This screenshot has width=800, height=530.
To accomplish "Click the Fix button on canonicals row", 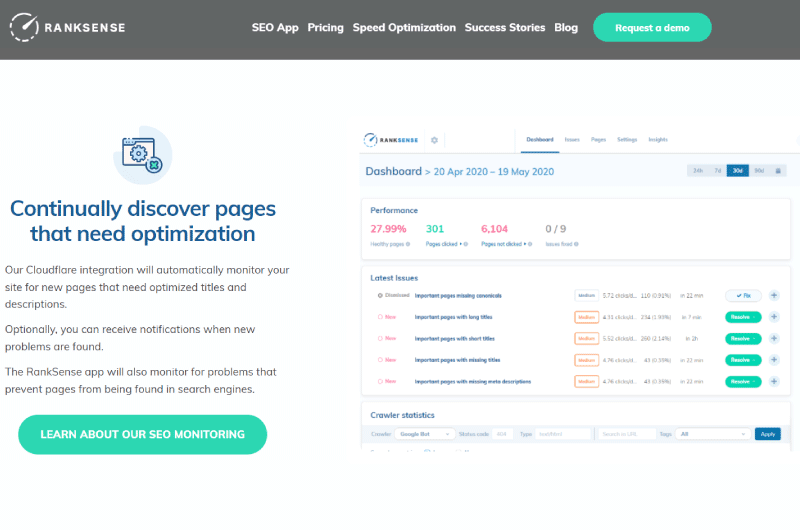I will coord(743,295).
